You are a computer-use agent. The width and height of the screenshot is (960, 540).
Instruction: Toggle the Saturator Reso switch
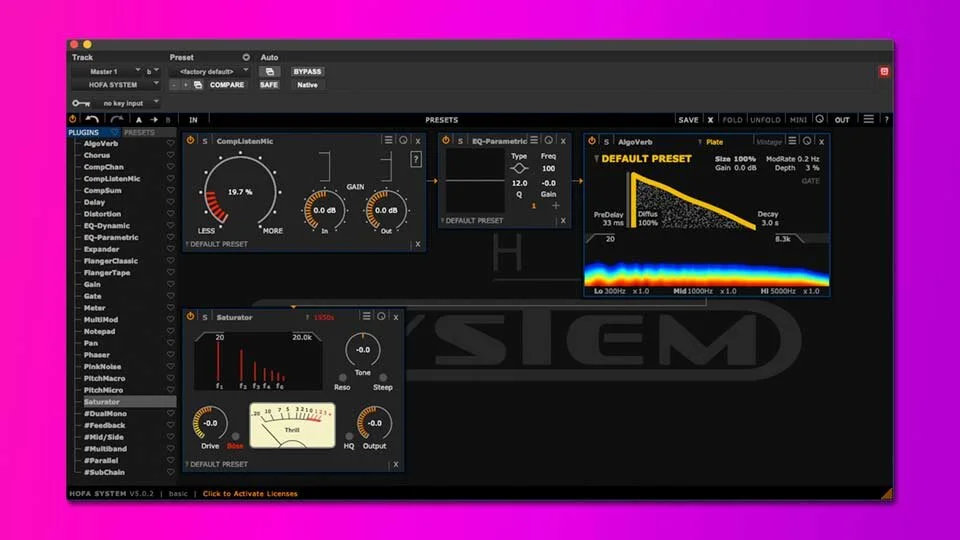(342, 378)
